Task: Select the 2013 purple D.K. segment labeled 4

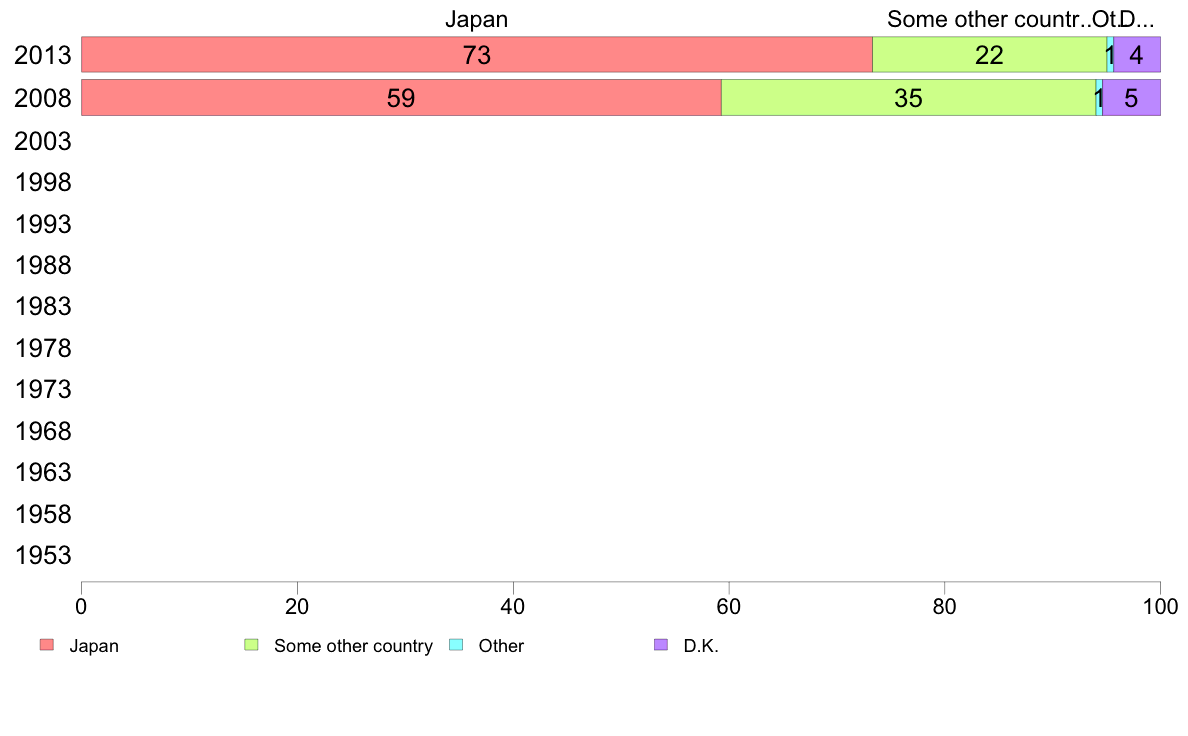Action: (x=1136, y=55)
